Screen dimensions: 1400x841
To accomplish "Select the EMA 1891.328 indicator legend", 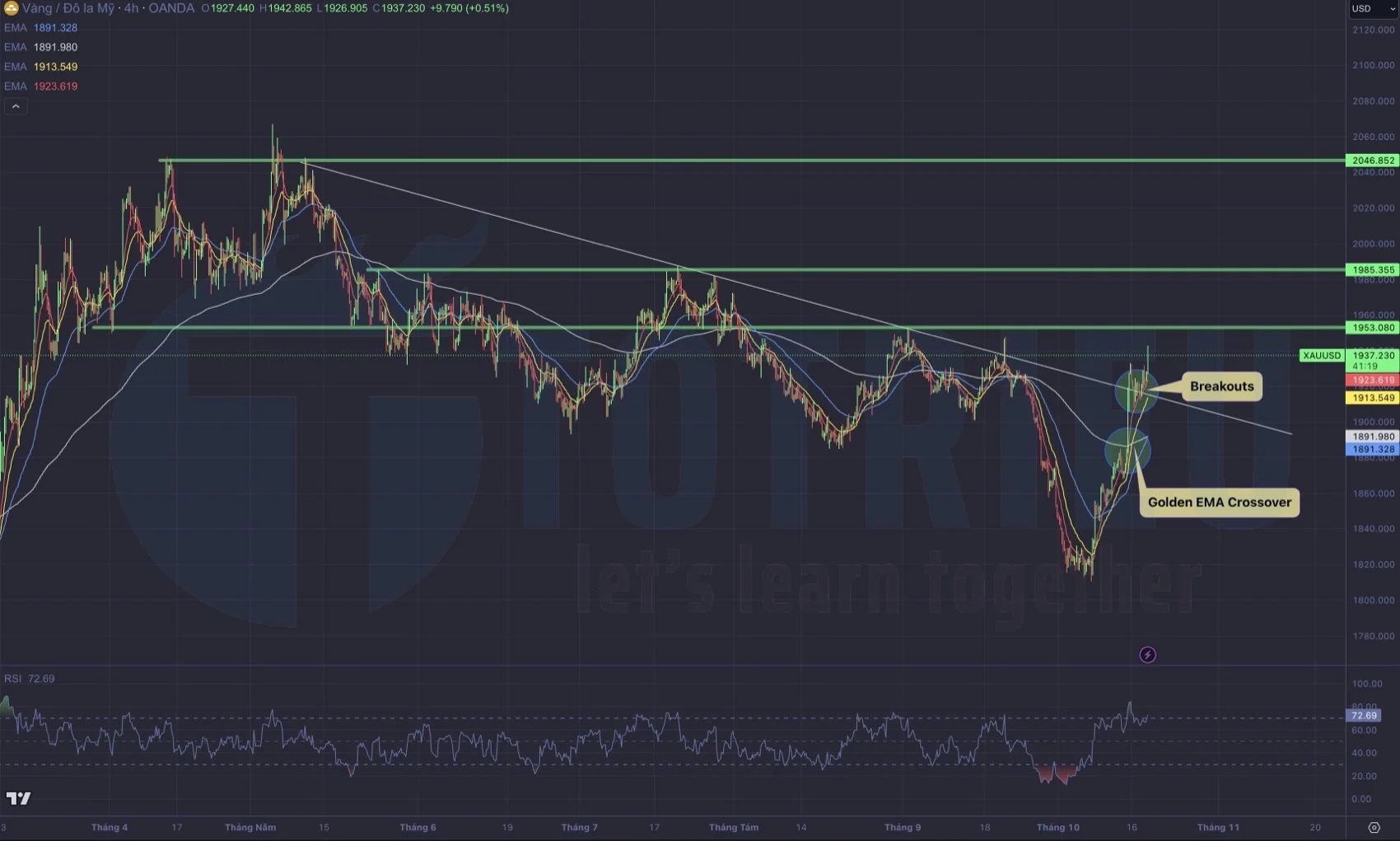I will [x=40, y=28].
